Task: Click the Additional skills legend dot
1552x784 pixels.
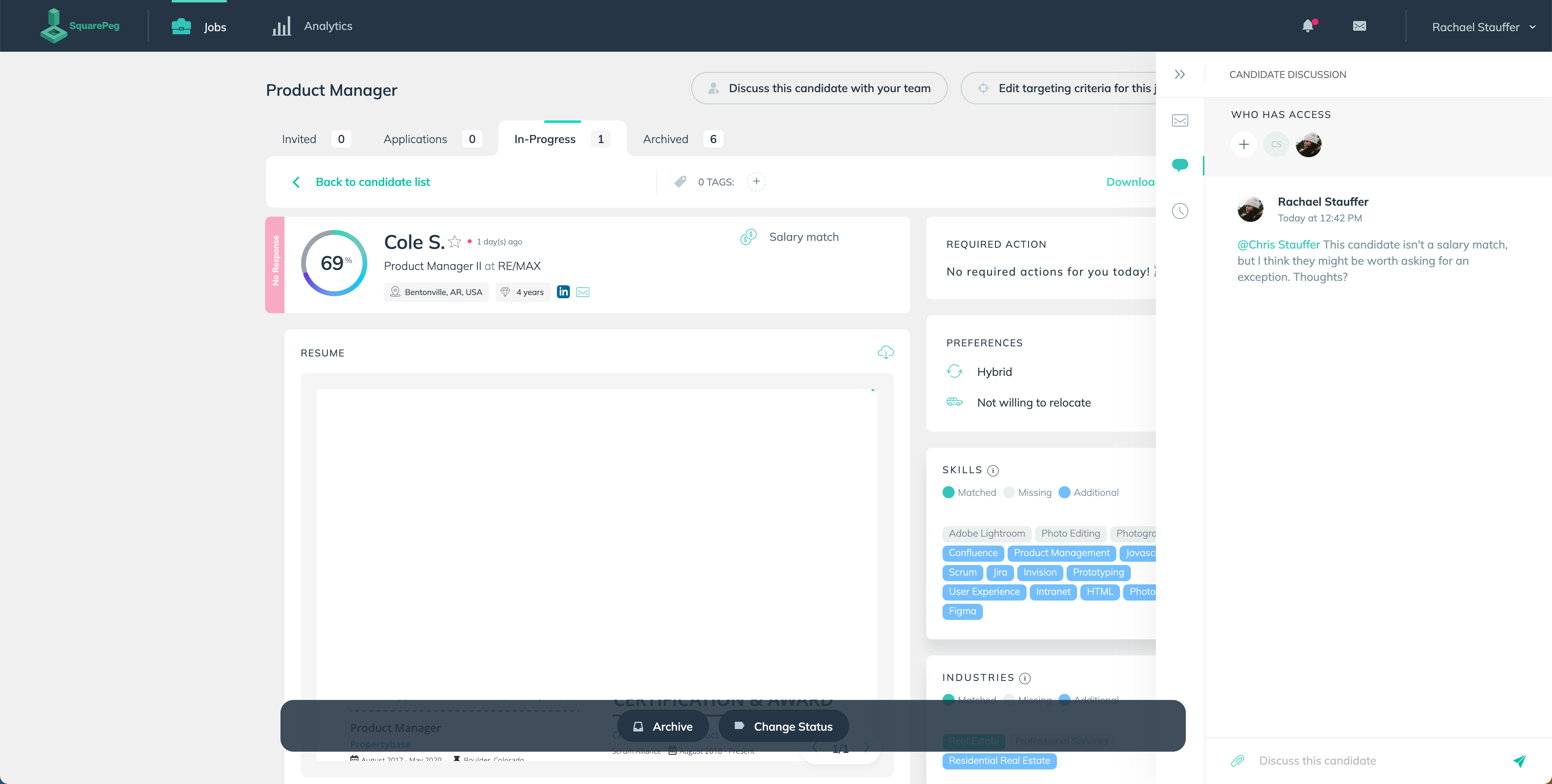Action: point(1064,492)
